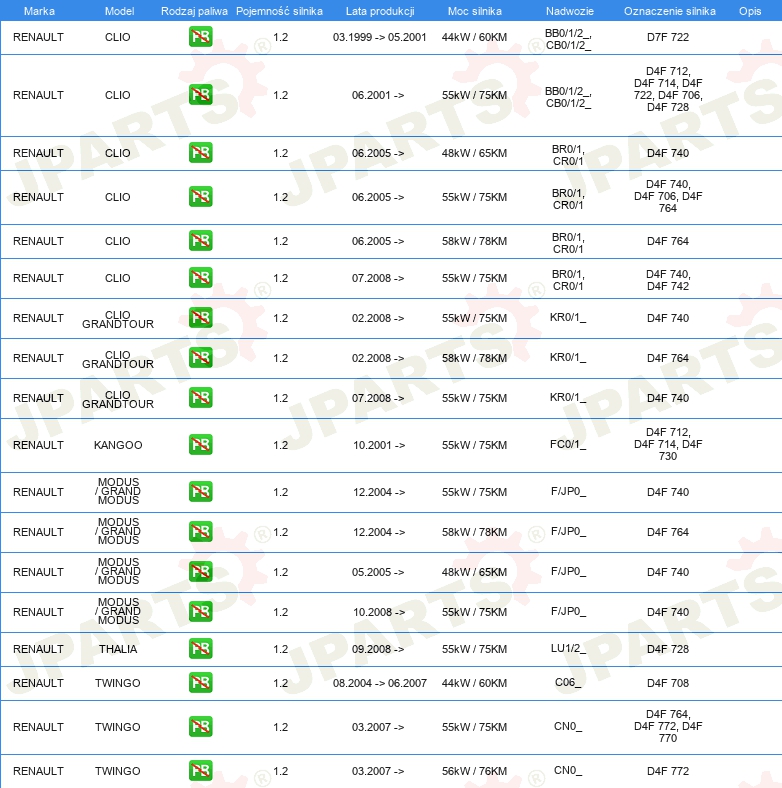Sort by the Model column header

pos(119,11)
